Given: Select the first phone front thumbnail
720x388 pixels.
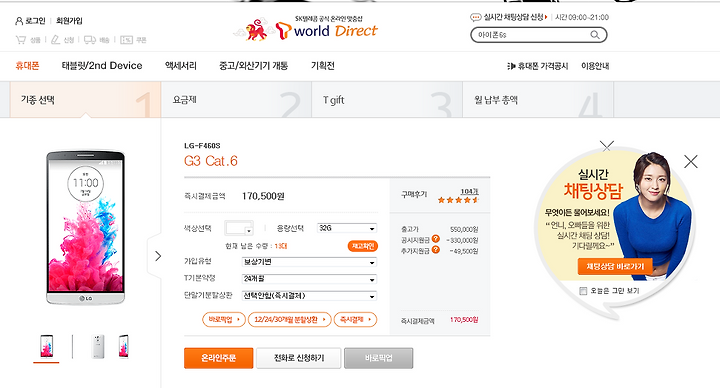Looking at the screenshot, I should click(46, 347).
